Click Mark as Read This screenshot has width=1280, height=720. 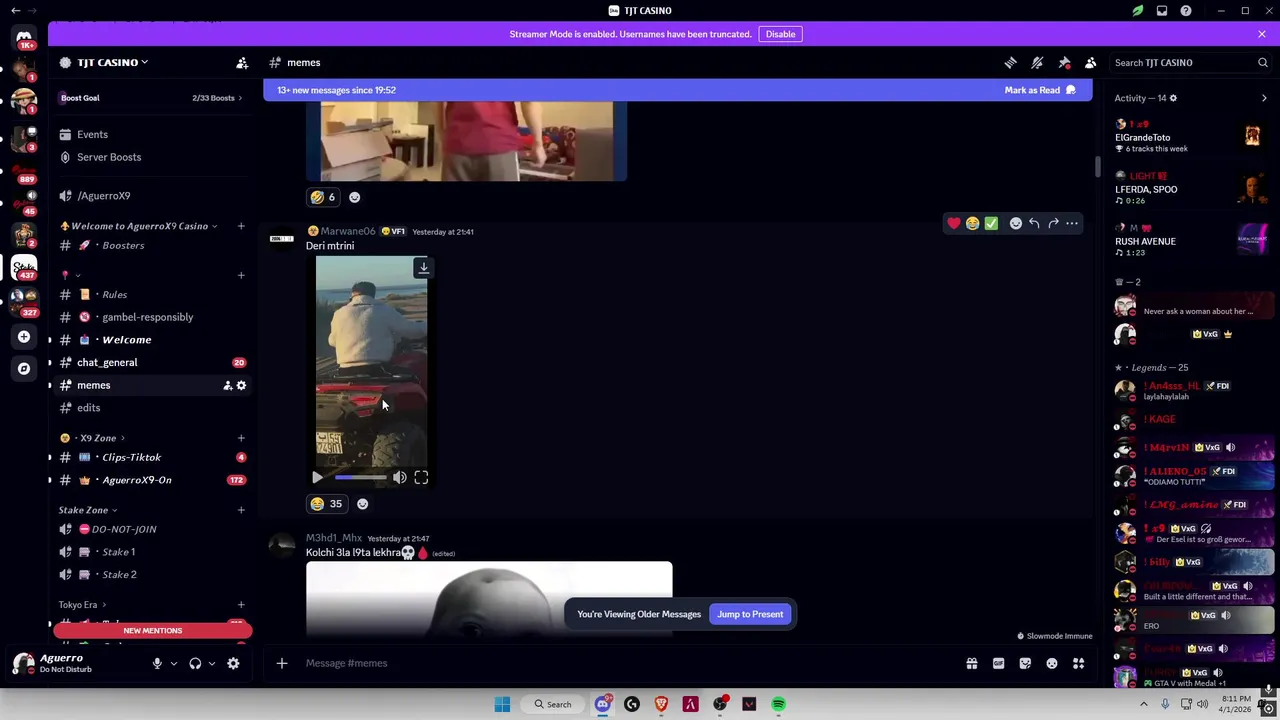click(1040, 90)
